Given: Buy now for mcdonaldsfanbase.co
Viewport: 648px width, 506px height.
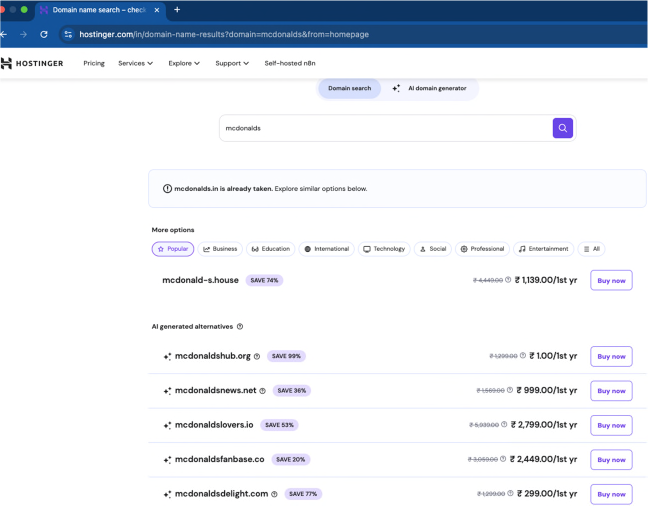Looking at the screenshot, I should coord(611,460).
